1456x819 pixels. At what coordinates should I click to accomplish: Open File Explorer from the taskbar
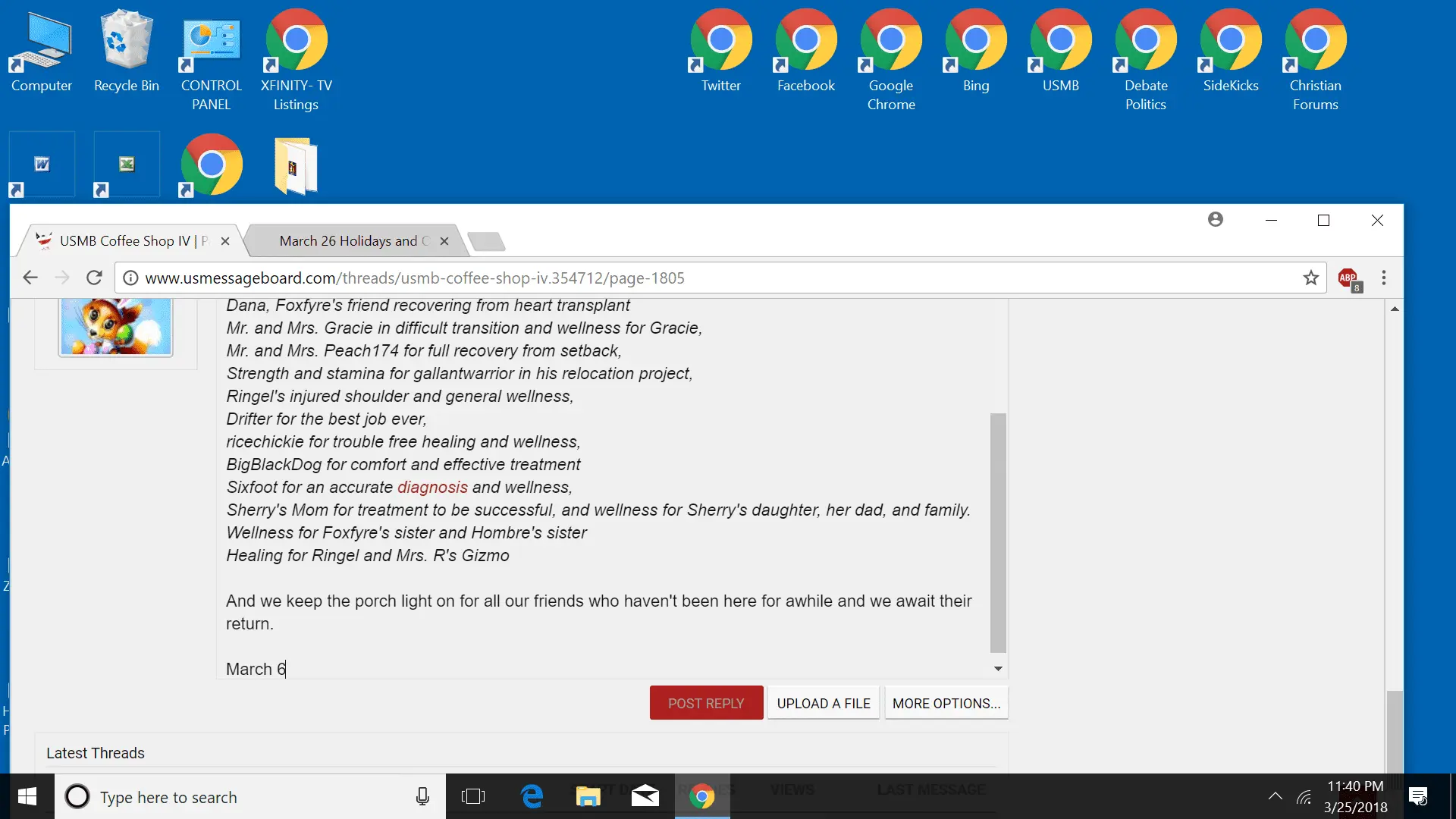coord(588,796)
